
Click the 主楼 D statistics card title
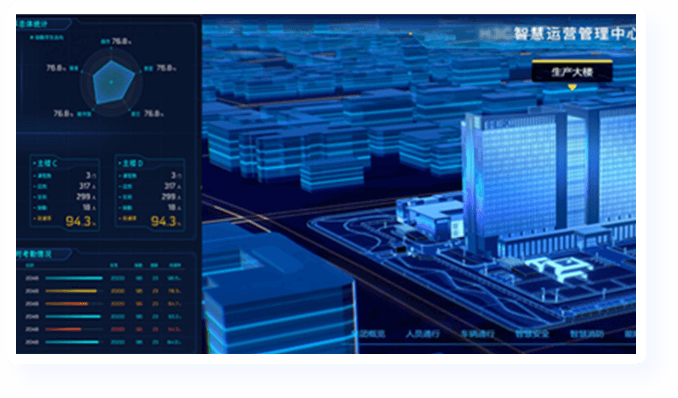[x=131, y=163]
